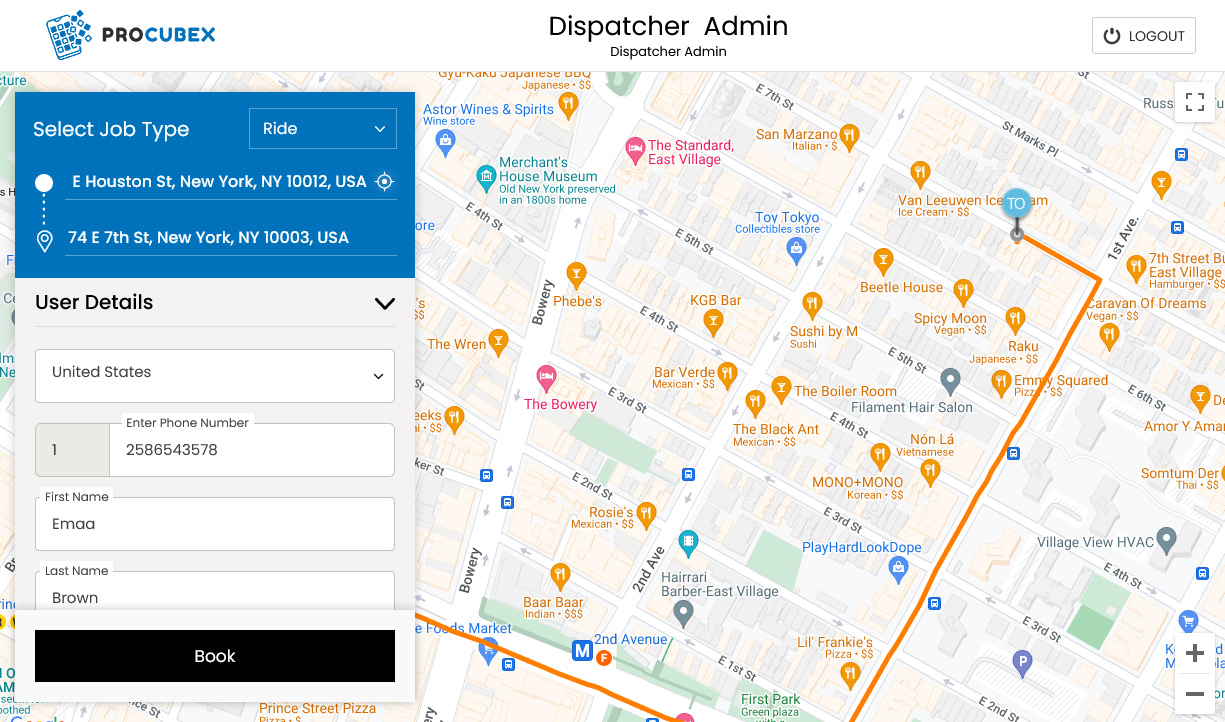Click the 2nd Avenue subway station icon

(x=581, y=651)
